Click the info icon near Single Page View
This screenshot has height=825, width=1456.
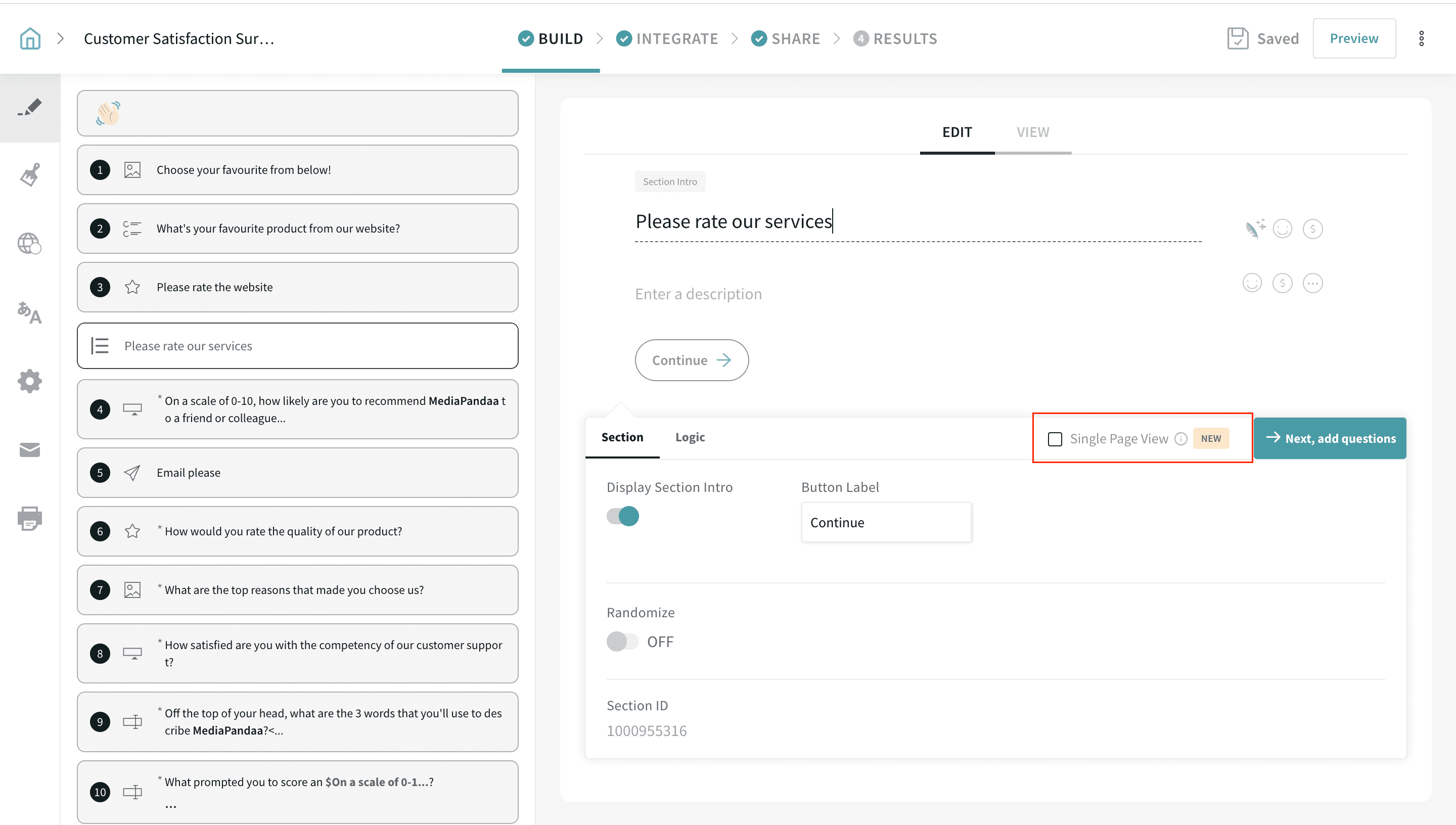1180,439
